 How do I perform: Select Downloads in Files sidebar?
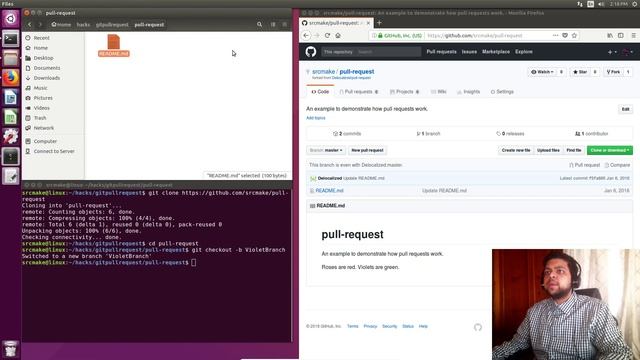tap(47, 78)
